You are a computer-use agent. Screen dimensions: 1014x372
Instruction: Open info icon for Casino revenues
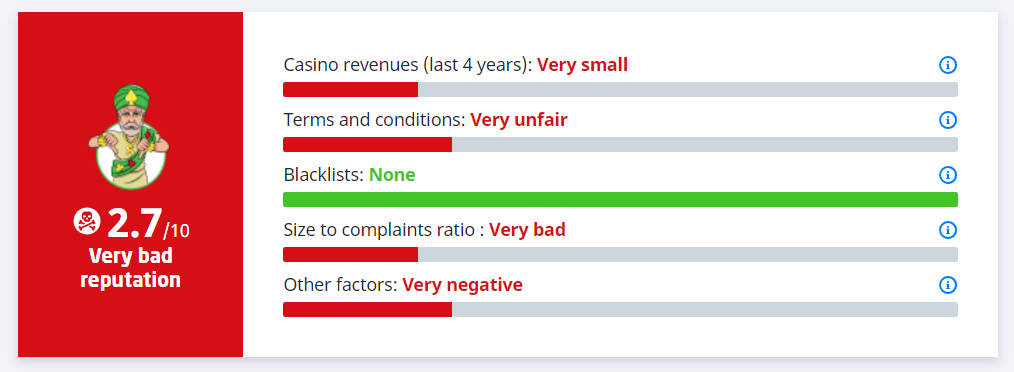coord(947,65)
